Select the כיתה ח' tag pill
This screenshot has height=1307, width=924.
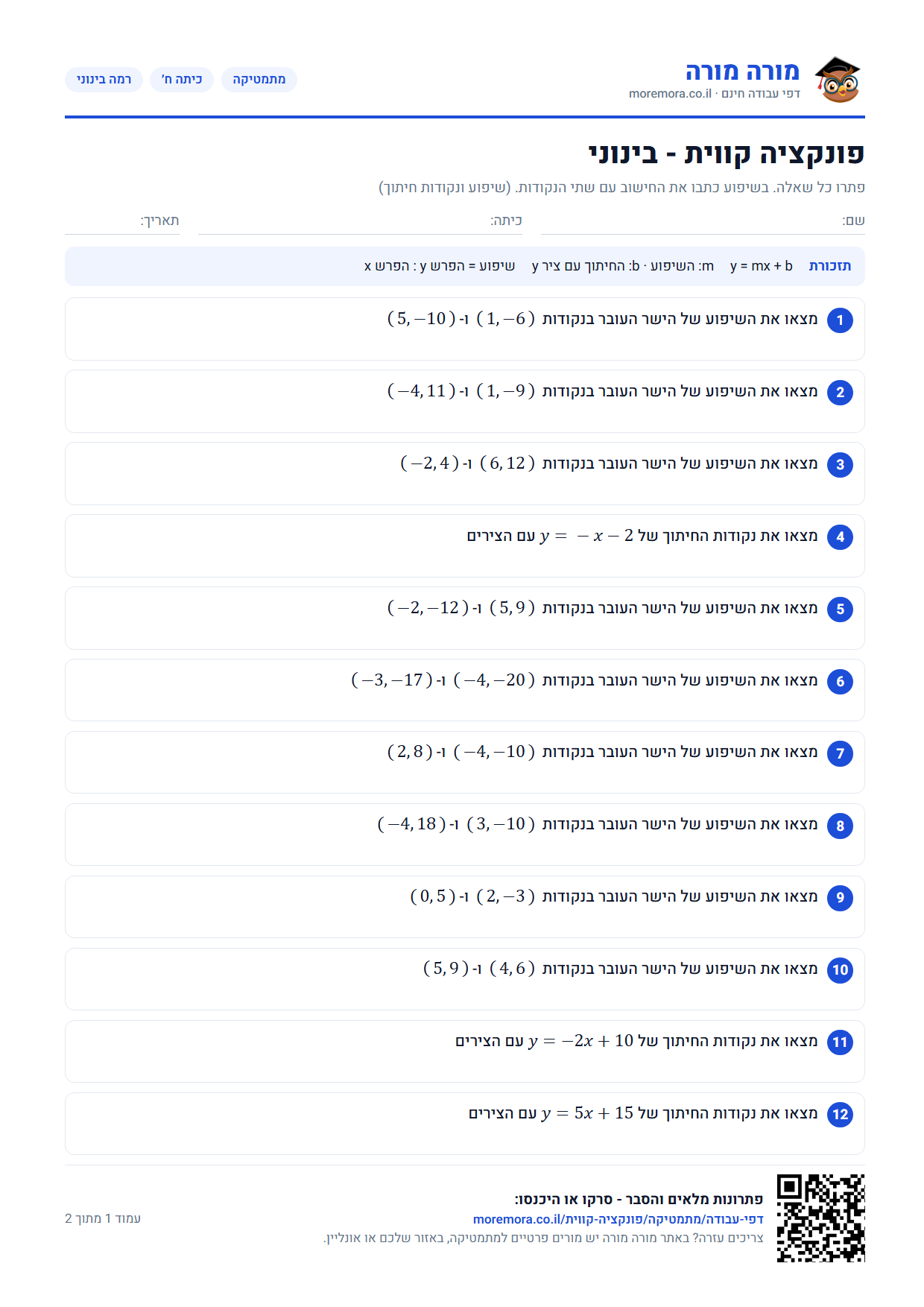[x=182, y=80]
